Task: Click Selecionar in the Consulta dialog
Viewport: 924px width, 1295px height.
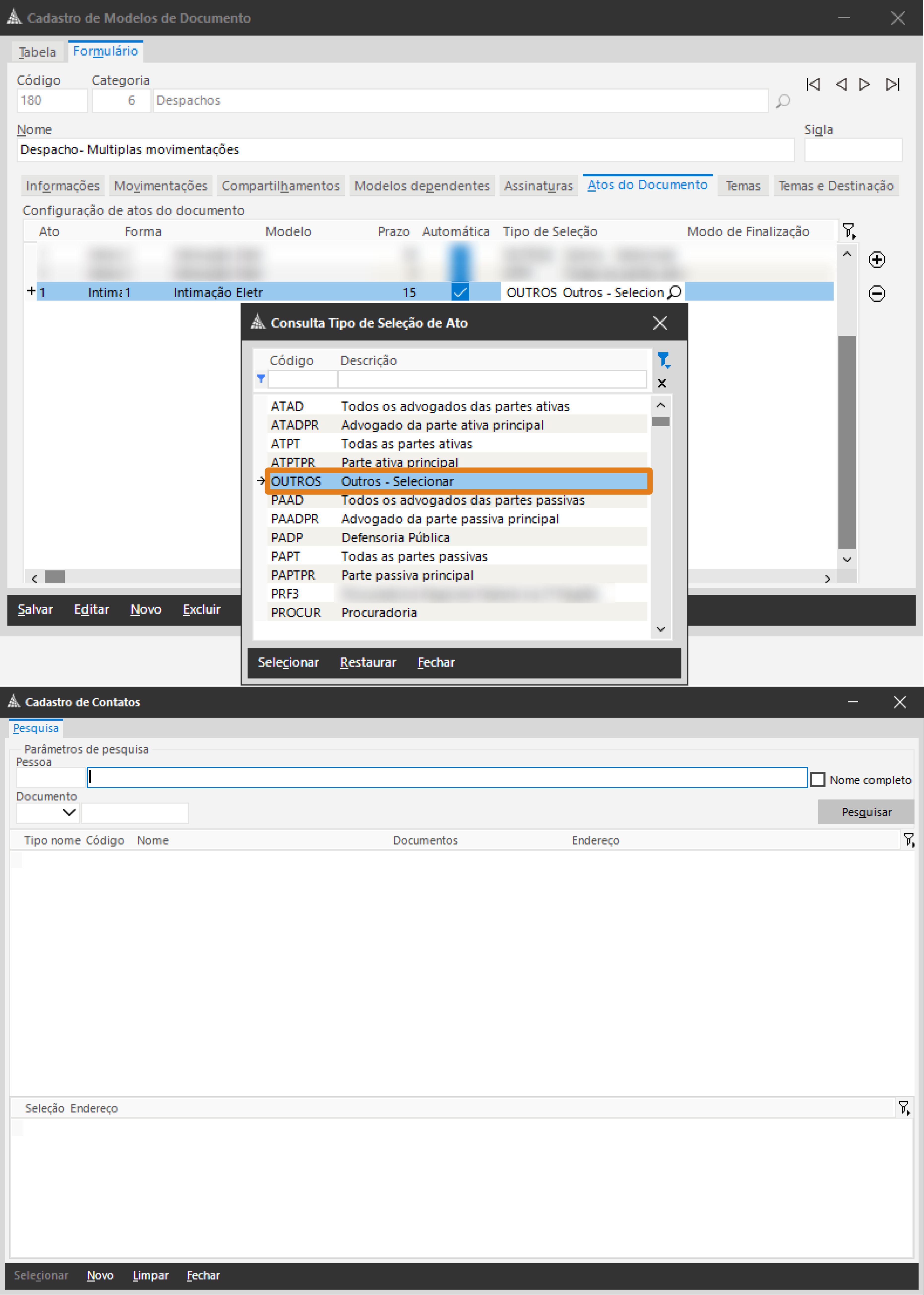Action: [x=288, y=662]
